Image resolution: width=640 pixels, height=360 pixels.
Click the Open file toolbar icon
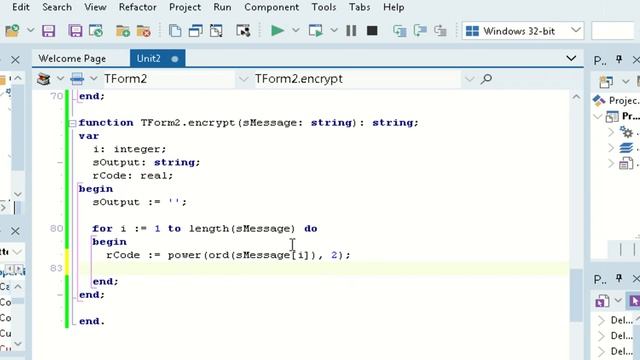click(x=12, y=31)
